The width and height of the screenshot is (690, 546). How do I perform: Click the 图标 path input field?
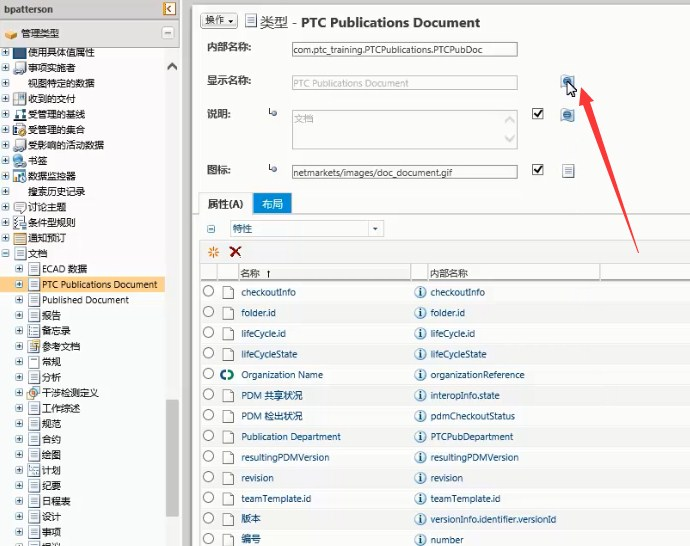pos(404,172)
